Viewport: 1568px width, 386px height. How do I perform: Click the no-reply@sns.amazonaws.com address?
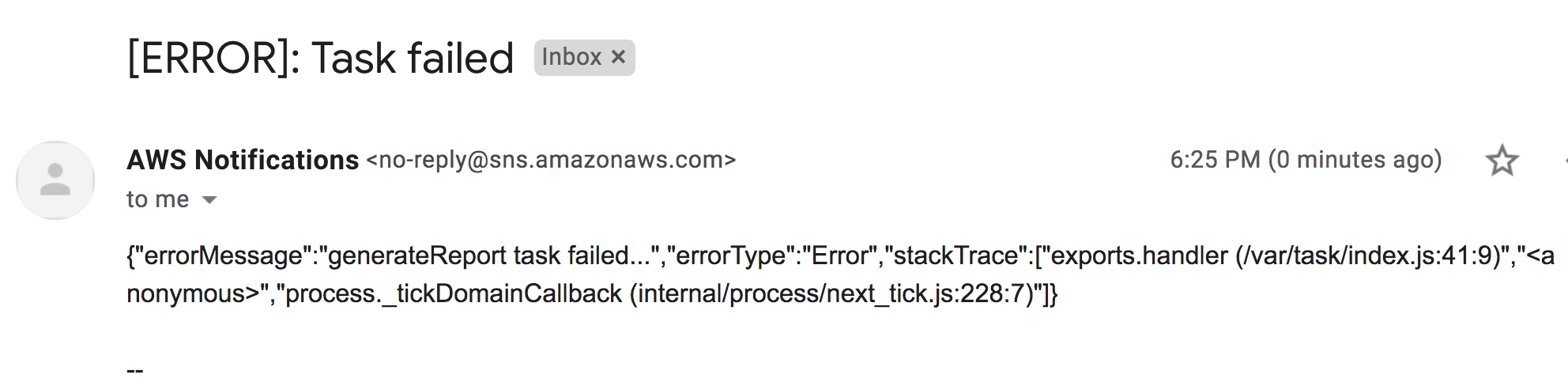[551, 160]
